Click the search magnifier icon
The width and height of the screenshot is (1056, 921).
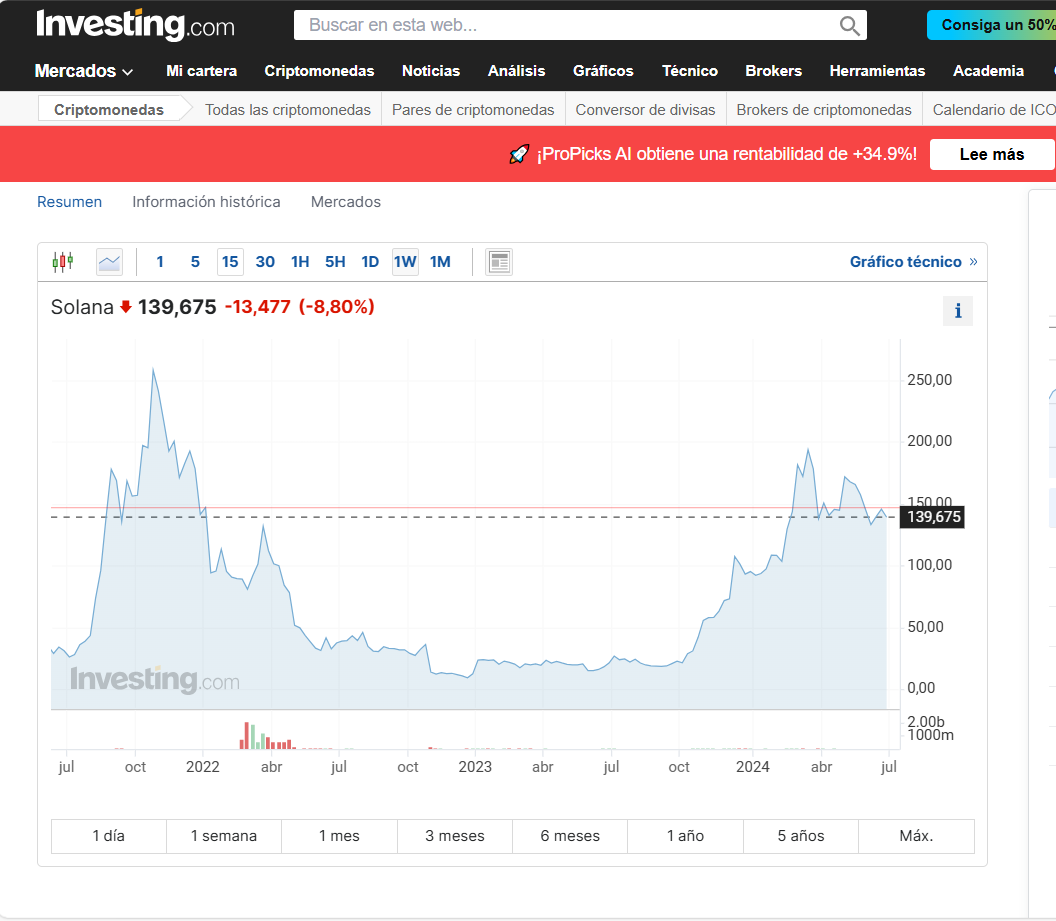(x=849, y=26)
